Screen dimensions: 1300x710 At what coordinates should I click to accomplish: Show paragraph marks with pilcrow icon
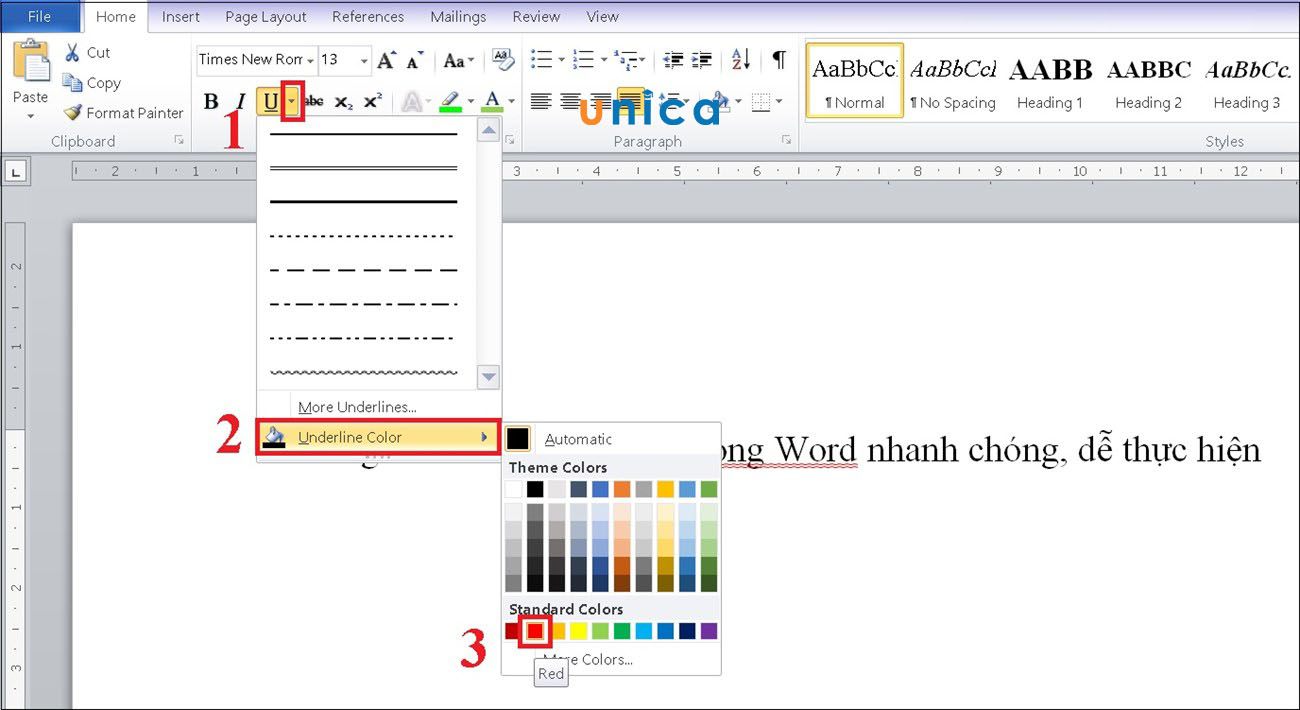click(778, 59)
